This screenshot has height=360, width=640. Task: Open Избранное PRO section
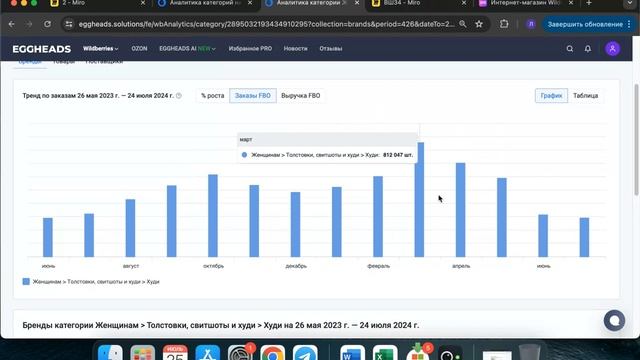250,49
